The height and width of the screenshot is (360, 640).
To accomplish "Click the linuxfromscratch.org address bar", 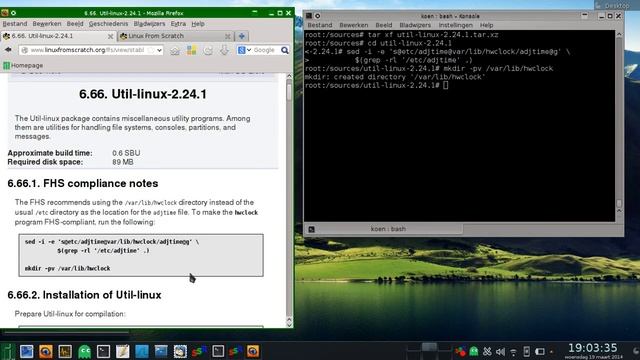I will tap(91, 50).
